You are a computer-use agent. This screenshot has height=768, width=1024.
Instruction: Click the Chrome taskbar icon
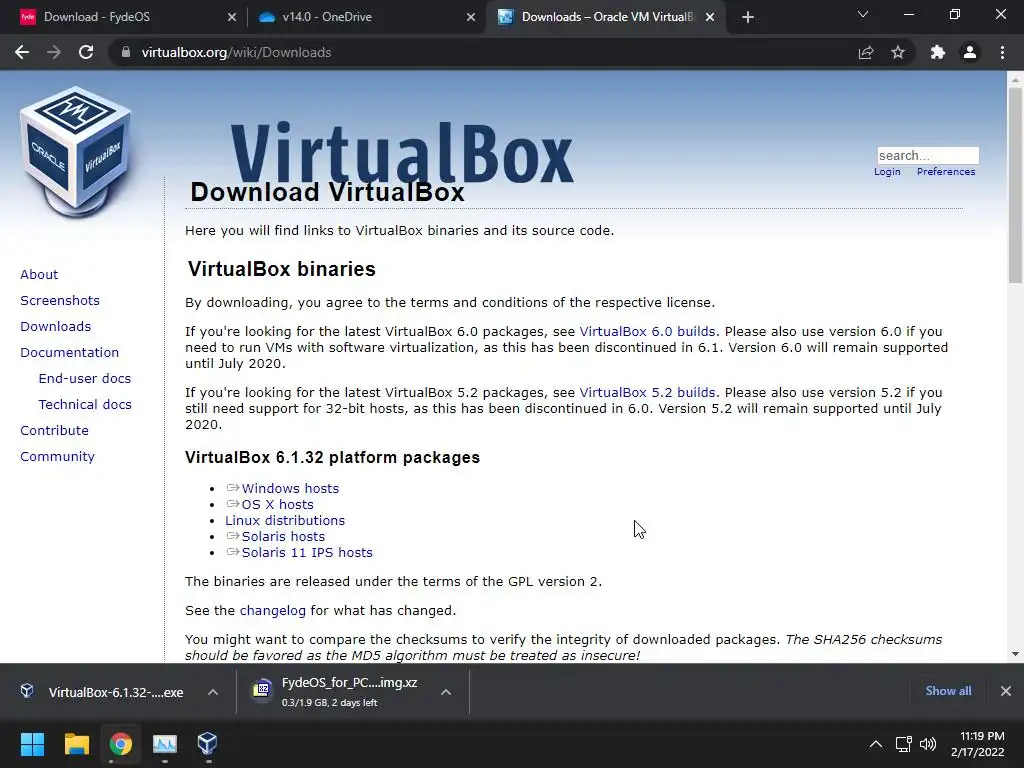click(121, 744)
